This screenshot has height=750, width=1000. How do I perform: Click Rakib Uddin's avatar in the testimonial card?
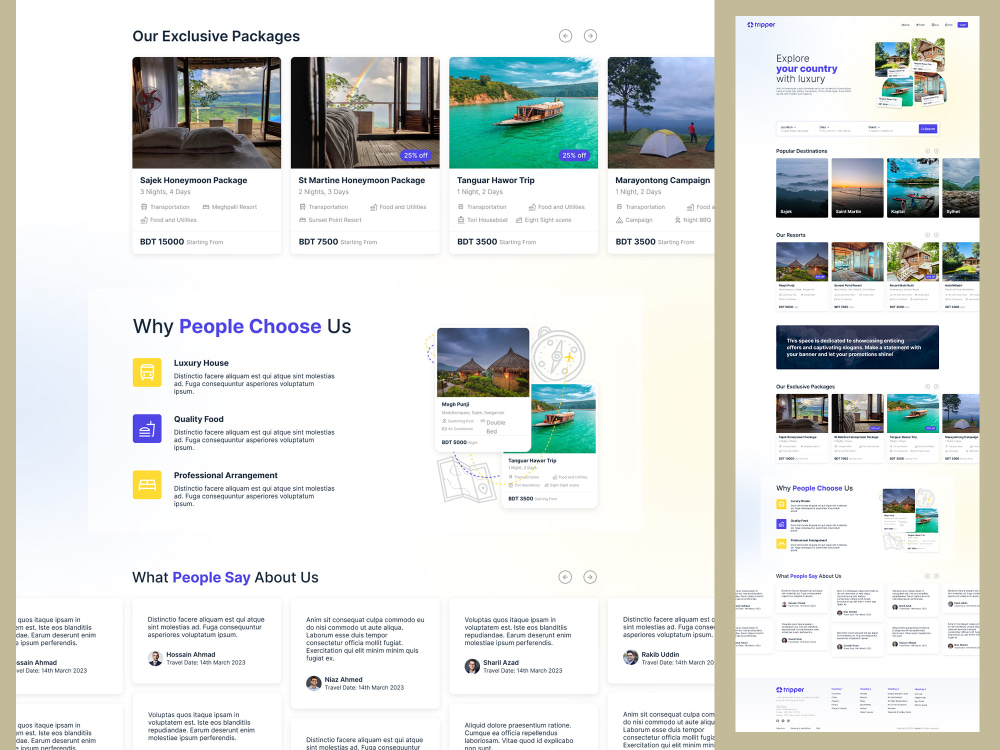click(630, 658)
